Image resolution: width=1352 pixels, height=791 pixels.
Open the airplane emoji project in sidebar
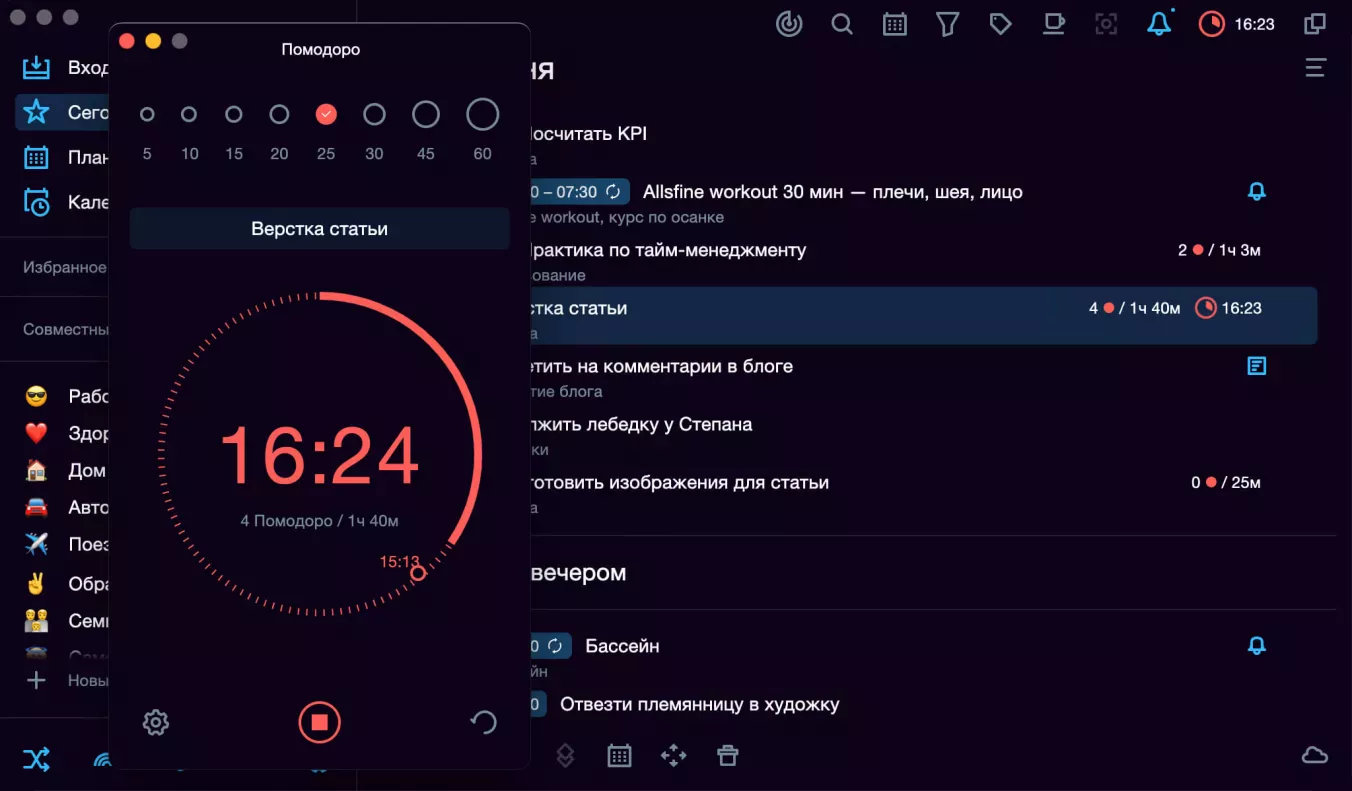65,544
